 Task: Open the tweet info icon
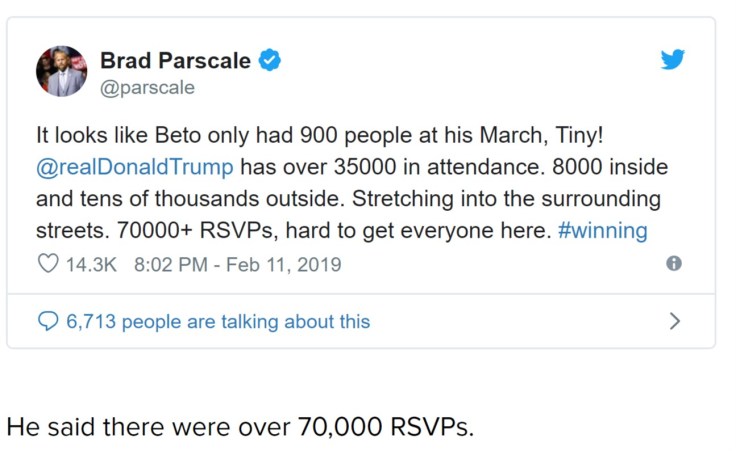tap(674, 264)
